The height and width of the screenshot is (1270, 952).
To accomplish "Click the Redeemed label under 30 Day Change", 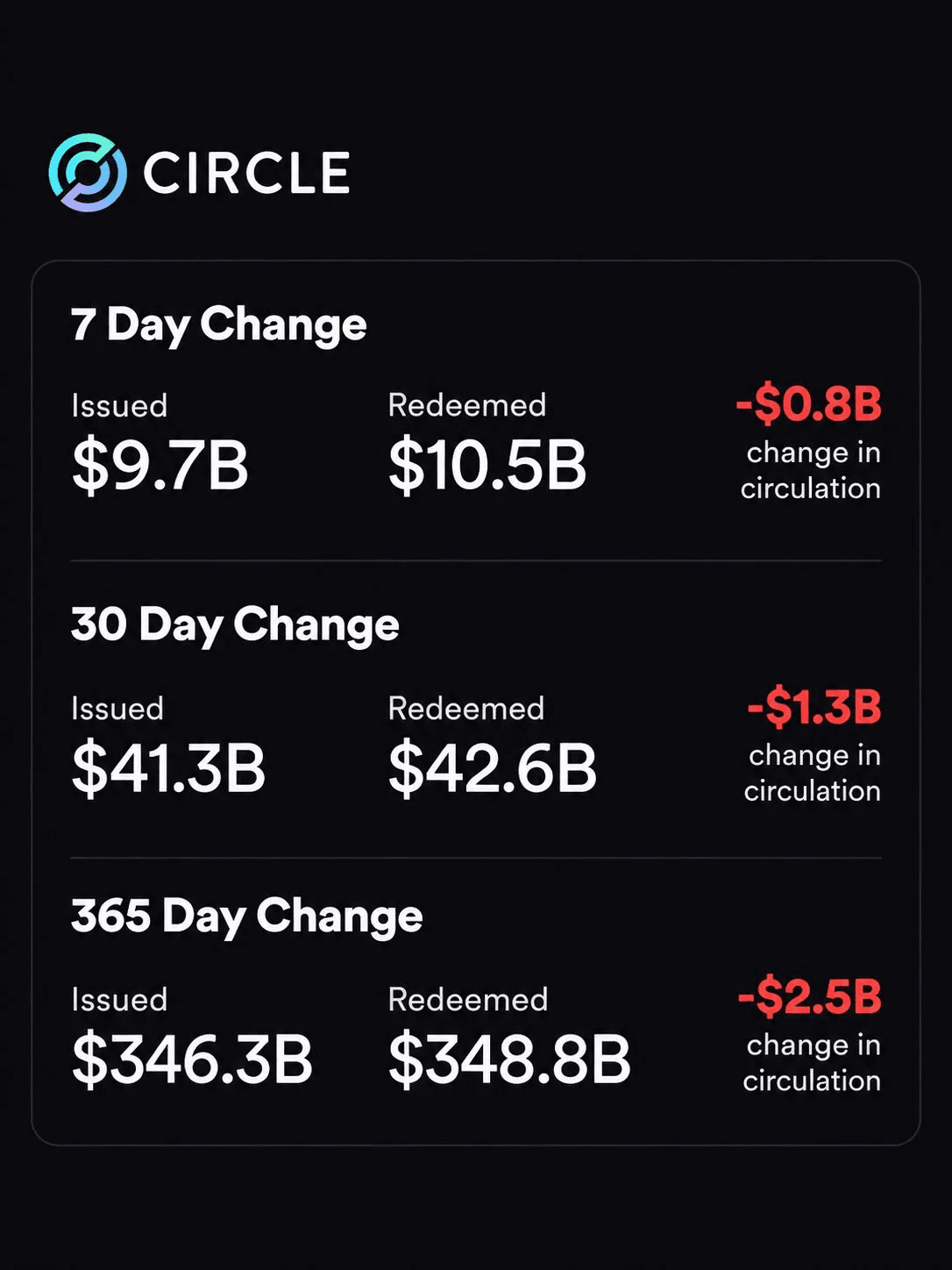I will 466,709.
